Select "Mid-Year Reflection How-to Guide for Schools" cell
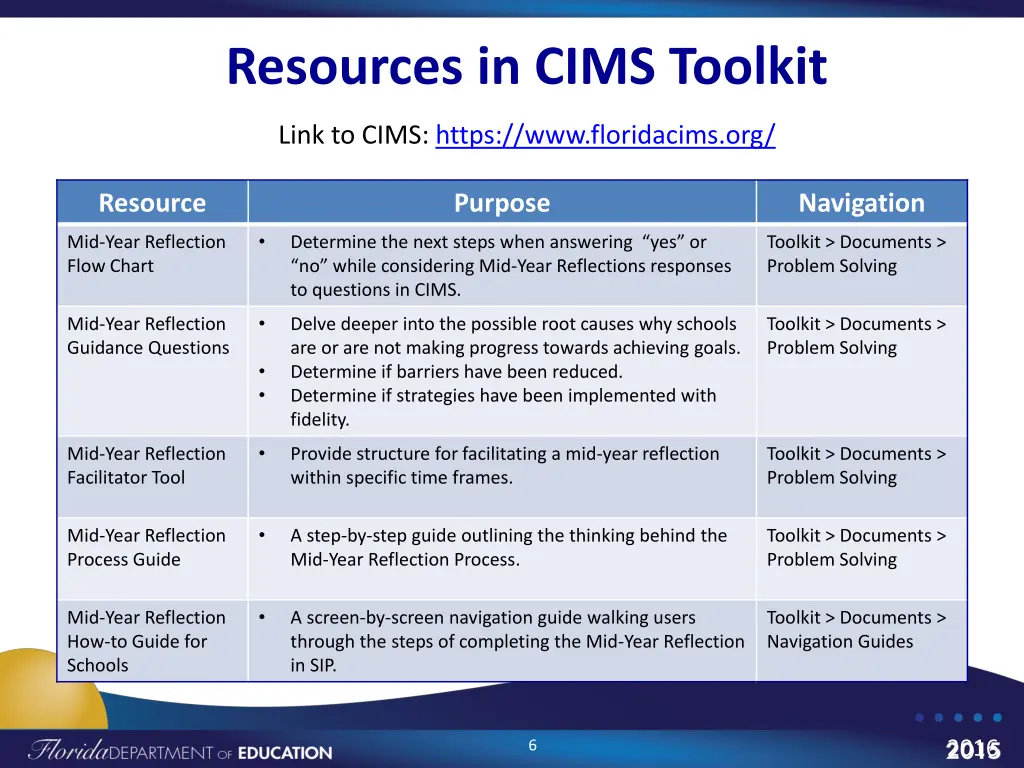 [152, 641]
